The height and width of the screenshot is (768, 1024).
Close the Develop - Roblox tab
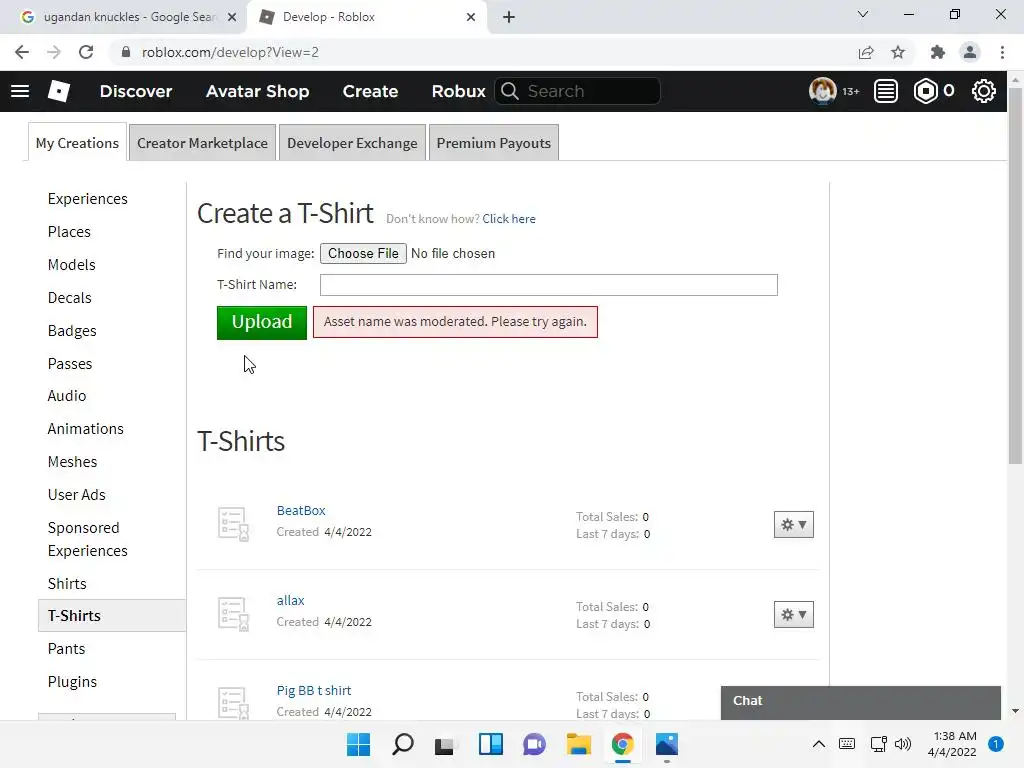click(x=471, y=17)
